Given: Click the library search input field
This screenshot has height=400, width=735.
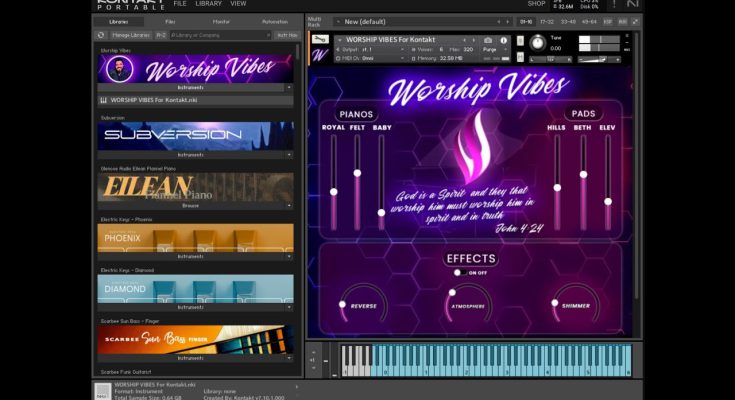Looking at the screenshot, I should pos(220,35).
